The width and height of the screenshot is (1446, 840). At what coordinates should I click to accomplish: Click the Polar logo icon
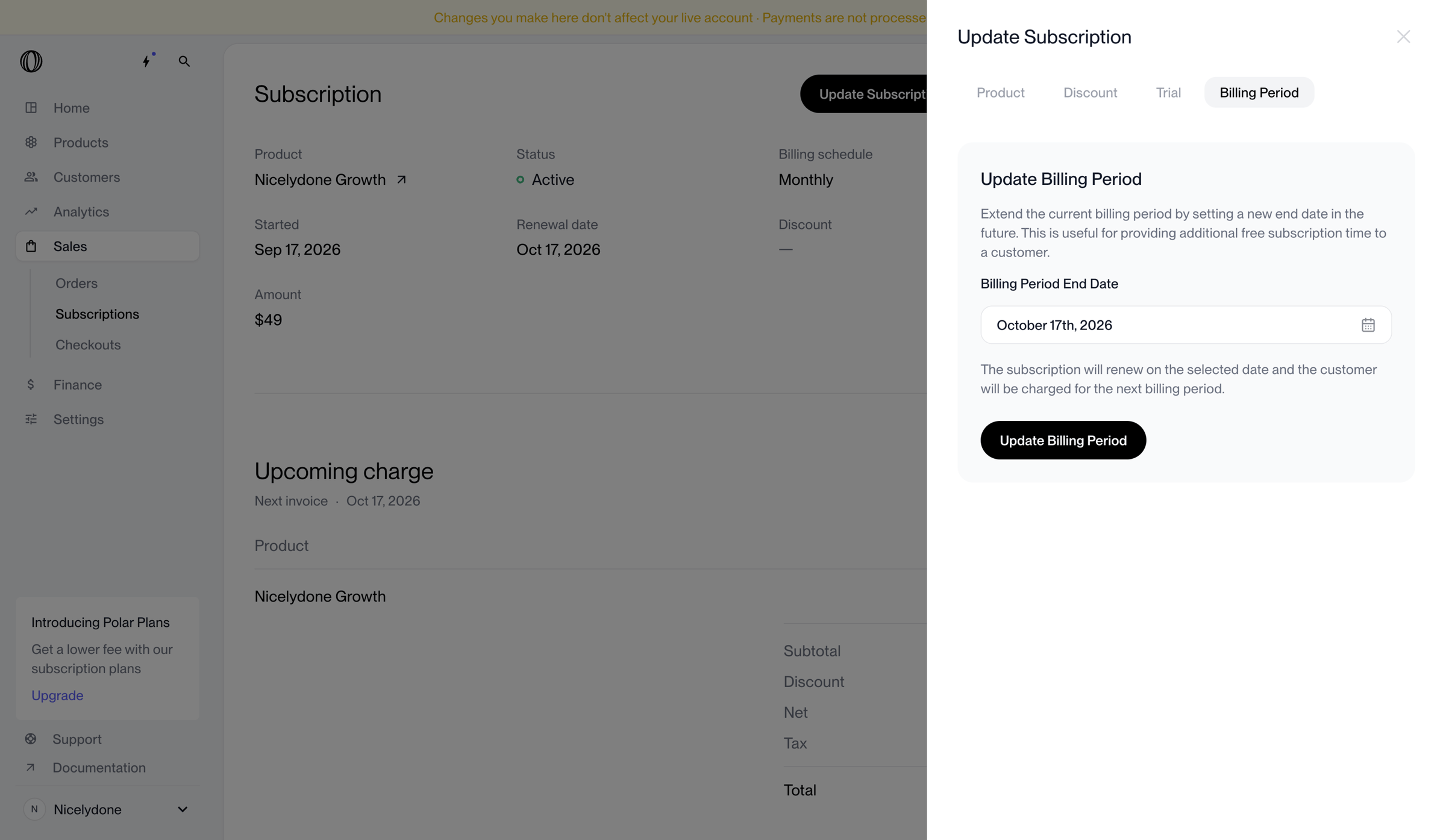click(x=31, y=61)
